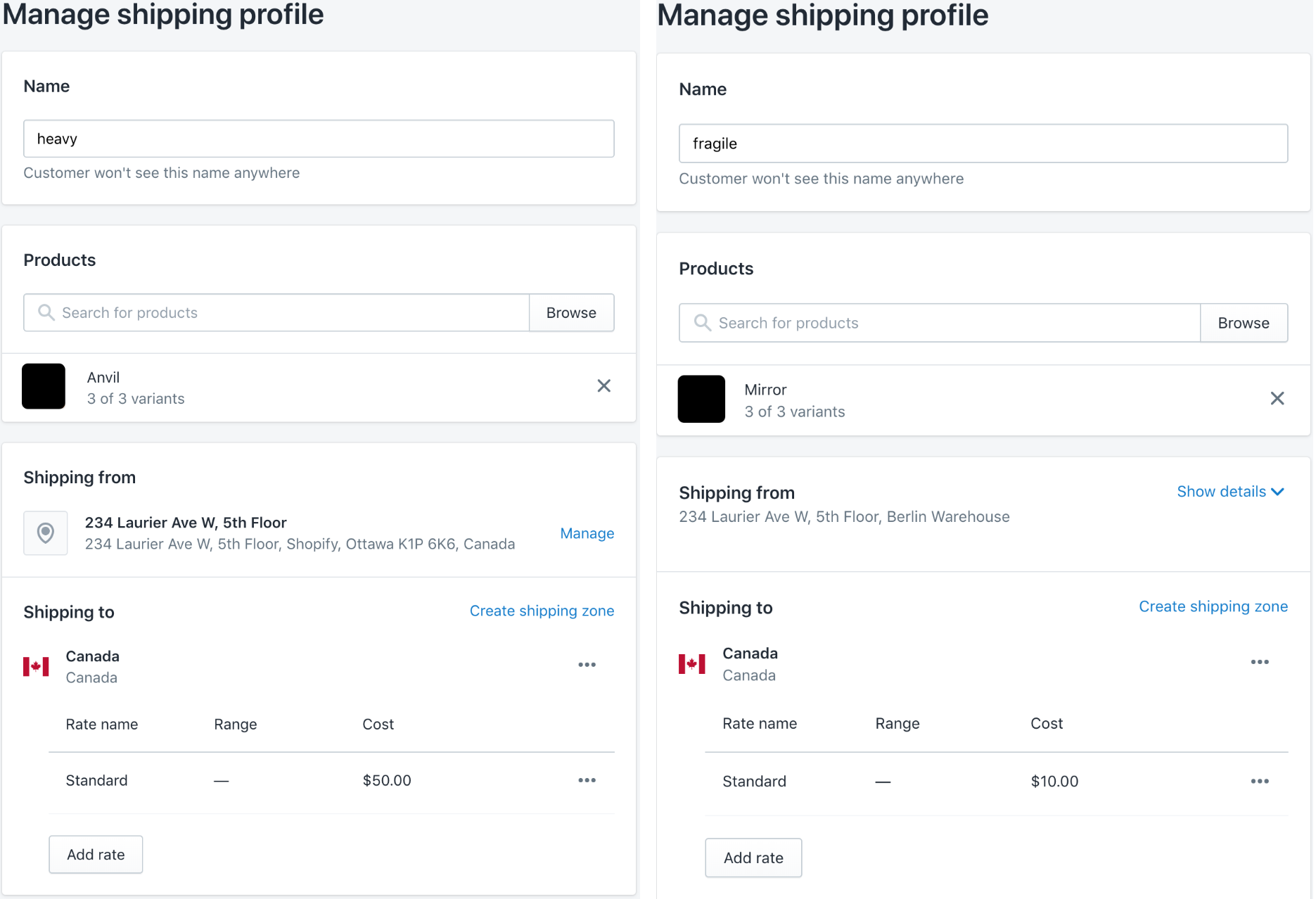The width and height of the screenshot is (1316, 899).
Task: Remove Mirror product with X icon
Action: pyautogui.click(x=1277, y=399)
